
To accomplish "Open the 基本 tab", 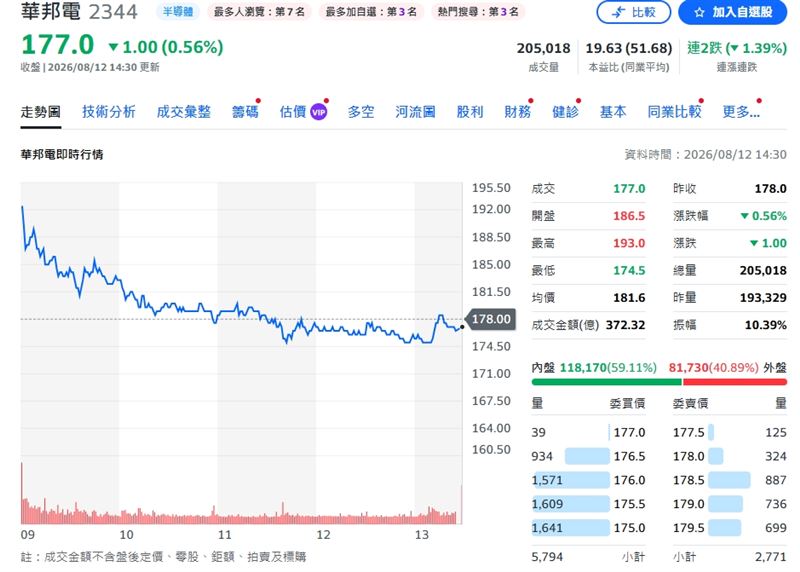I will tap(613, 112).
